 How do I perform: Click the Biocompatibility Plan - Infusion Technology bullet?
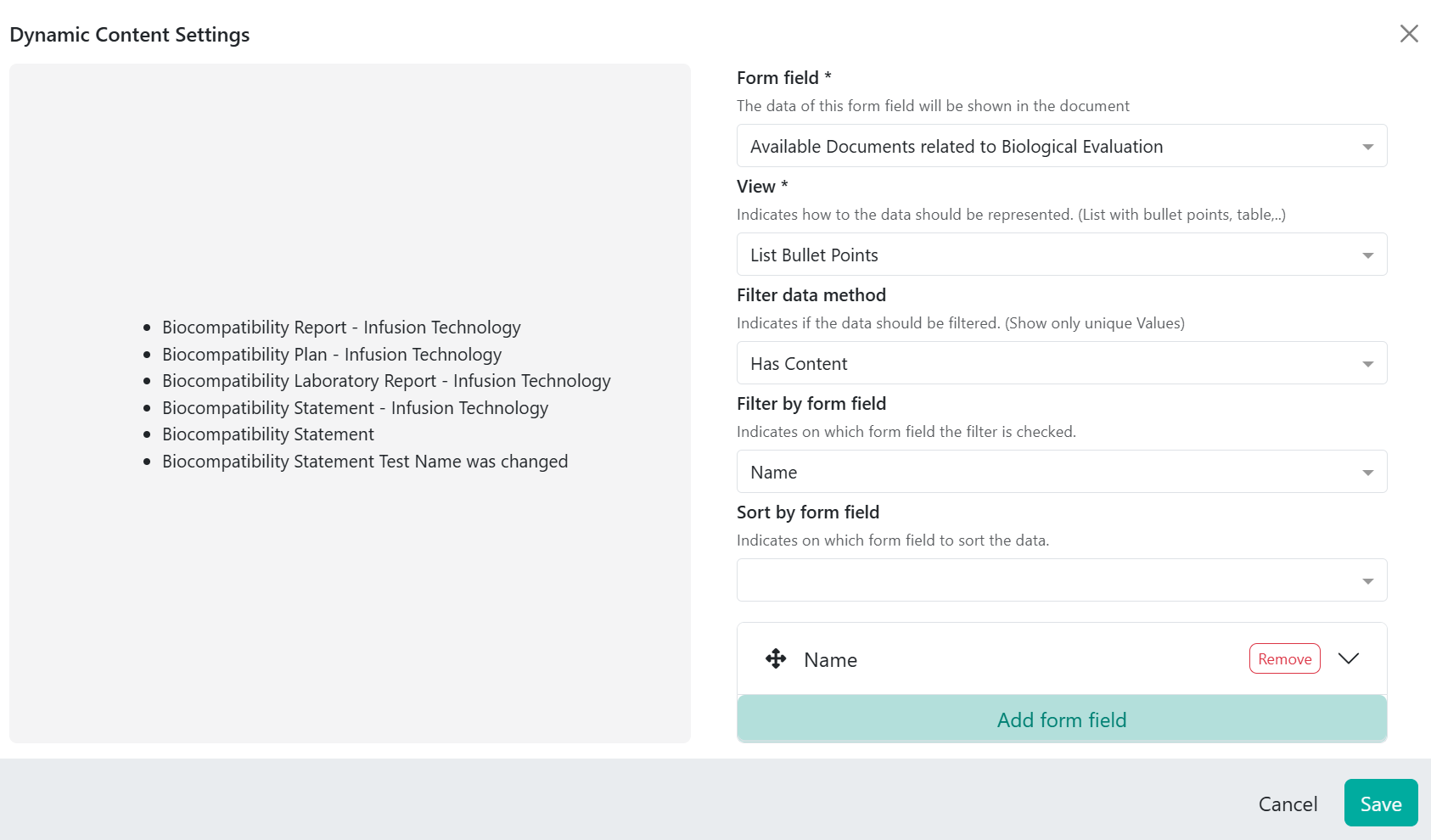(x=332, y=355)
